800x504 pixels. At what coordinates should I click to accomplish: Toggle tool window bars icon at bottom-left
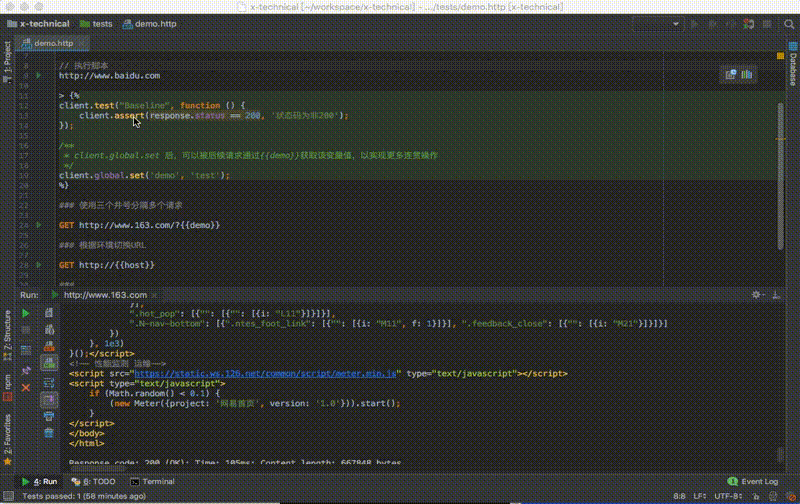click(8, 496)
